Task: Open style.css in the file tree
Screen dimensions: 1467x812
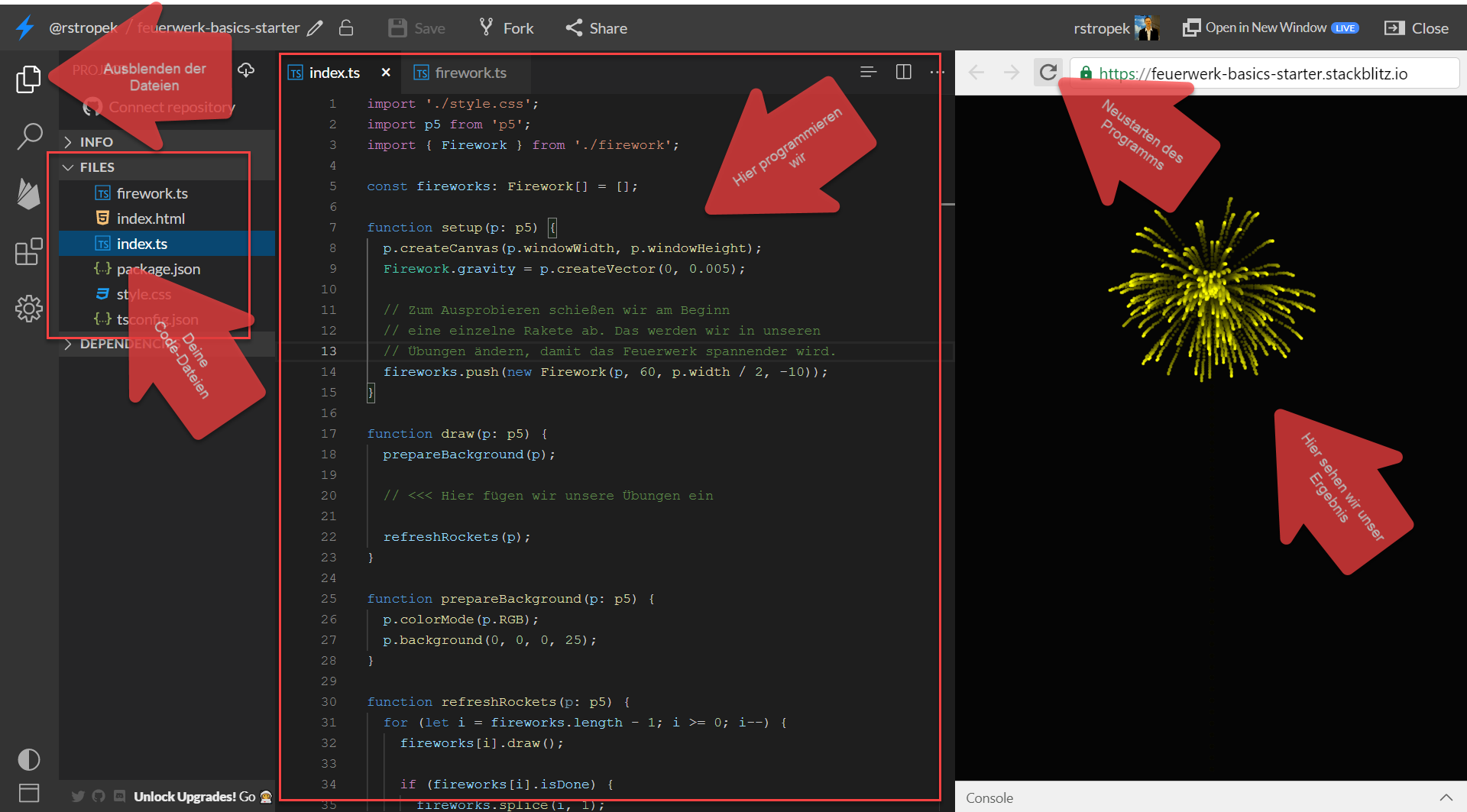Action: coord(167,294)
